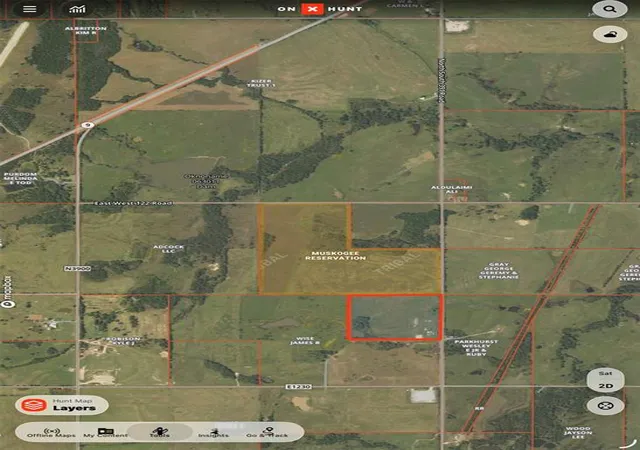Tap the East West 122 Road label

coord(133,203)
